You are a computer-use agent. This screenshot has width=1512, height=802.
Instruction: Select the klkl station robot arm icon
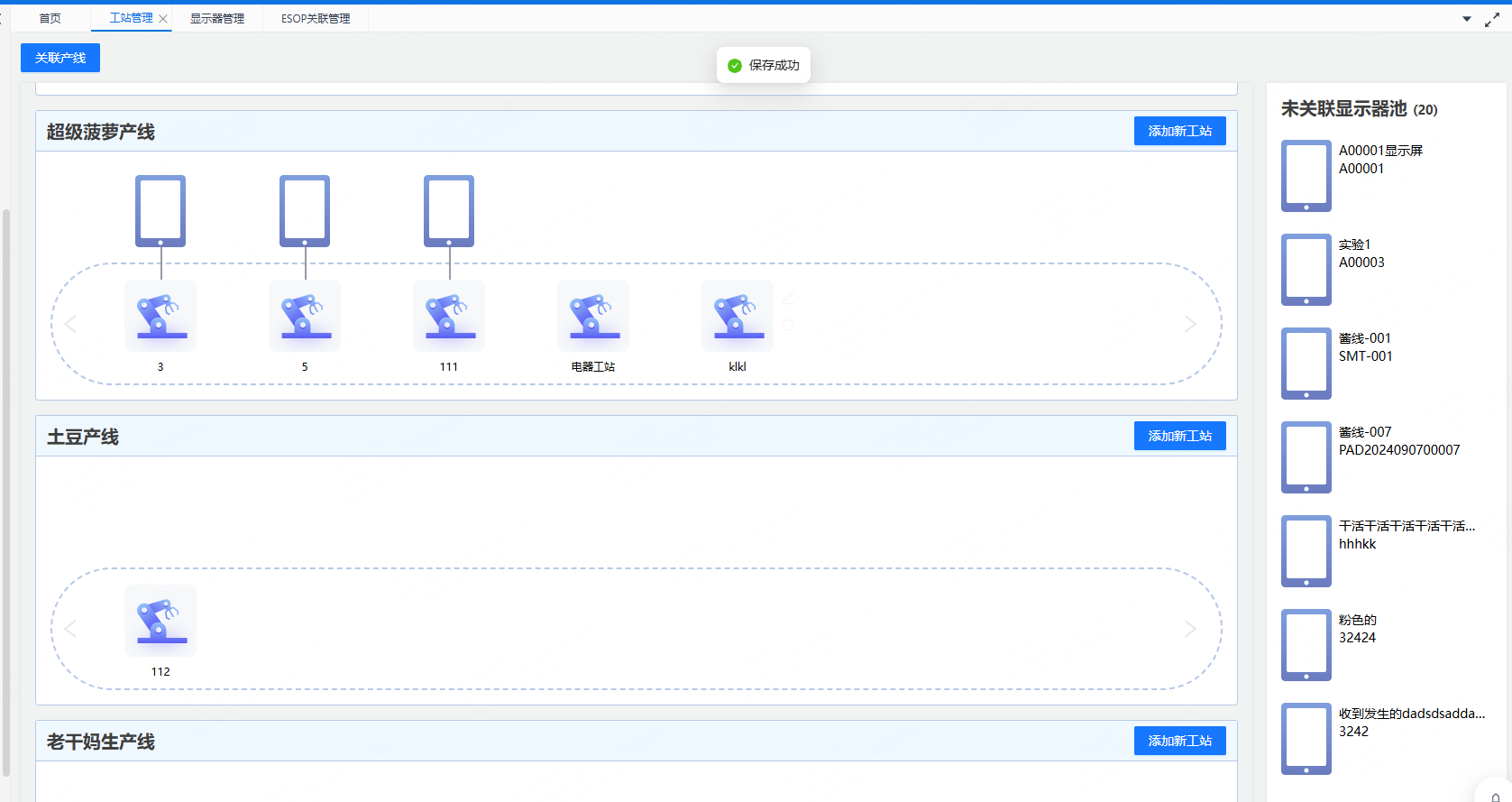pyautogui.click(x=738, y=316)
